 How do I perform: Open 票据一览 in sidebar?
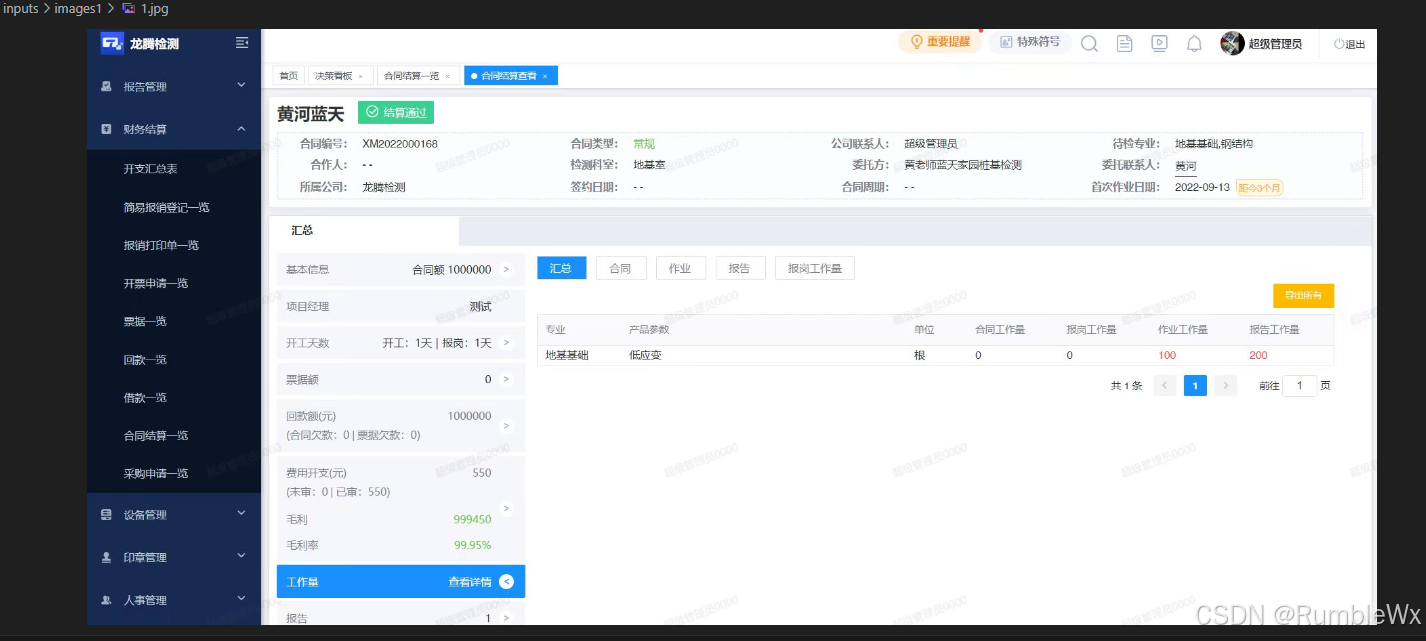(145, 321)
